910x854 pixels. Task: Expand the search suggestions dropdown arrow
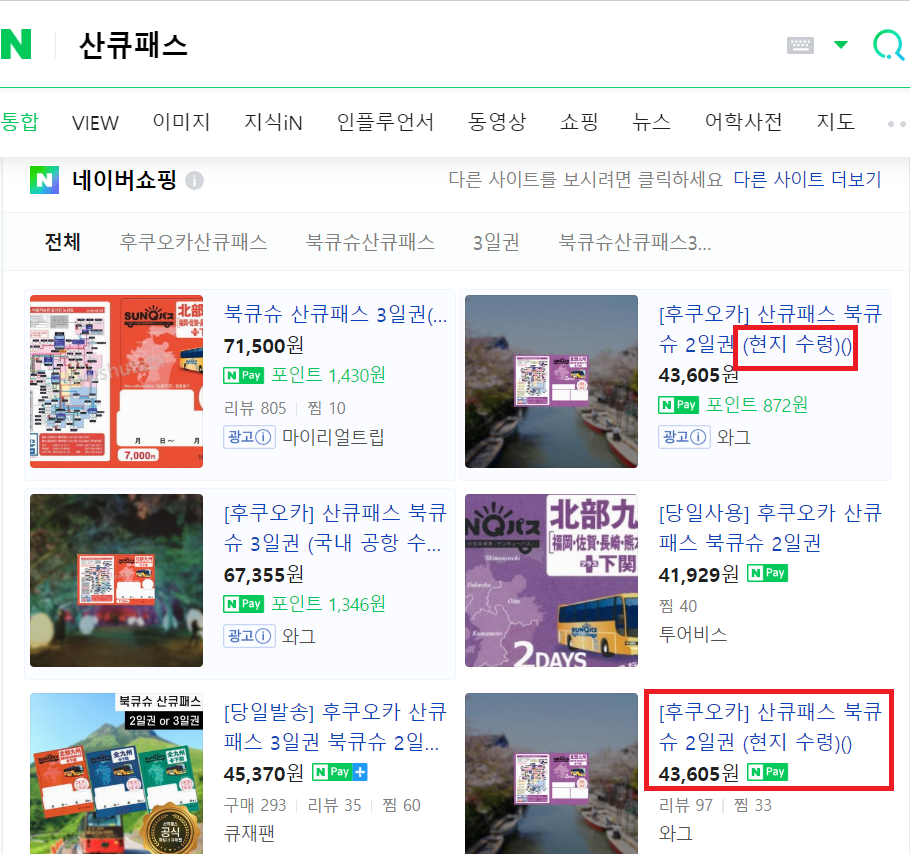click(840, 44)
